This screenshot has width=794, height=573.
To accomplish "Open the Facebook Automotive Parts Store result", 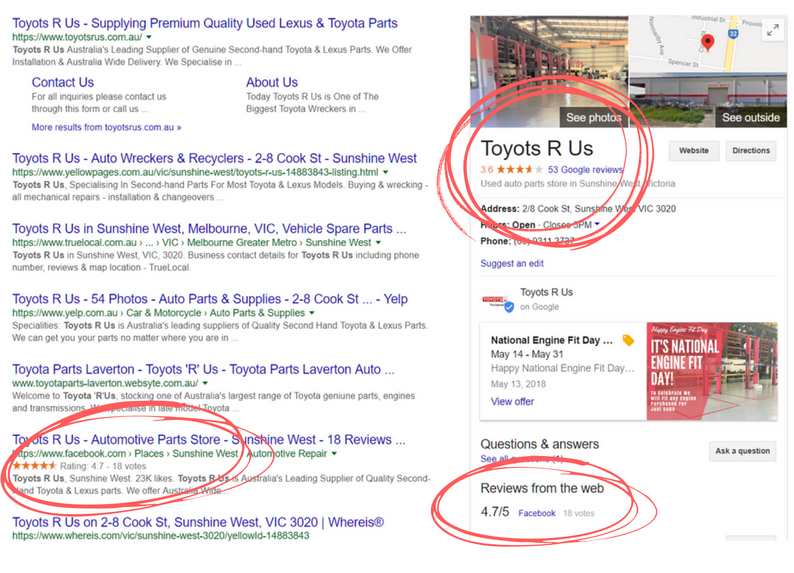I will pos(209,439).
